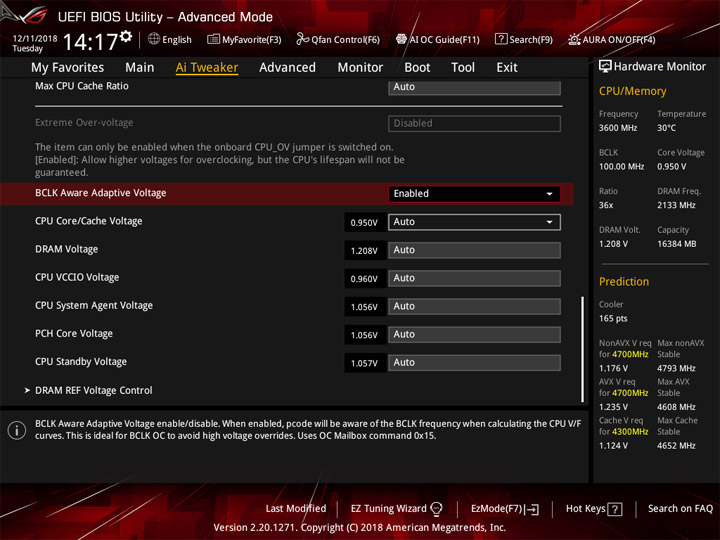Click the settings list scrollbar

(x=582, y=349)
